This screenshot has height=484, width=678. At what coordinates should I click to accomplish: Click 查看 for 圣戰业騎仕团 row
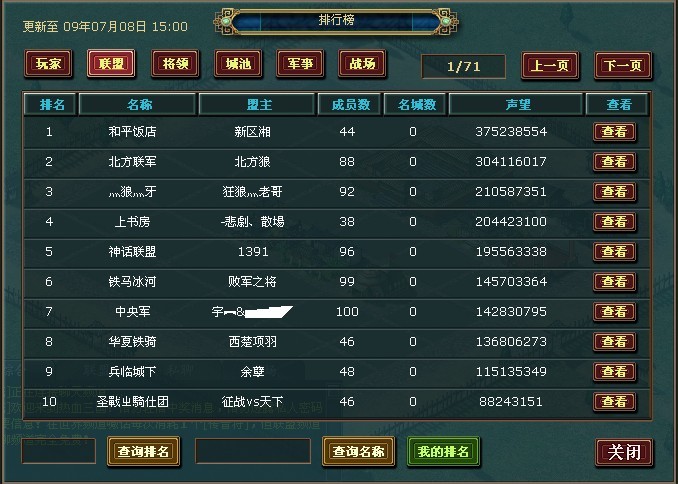[614, 402]
